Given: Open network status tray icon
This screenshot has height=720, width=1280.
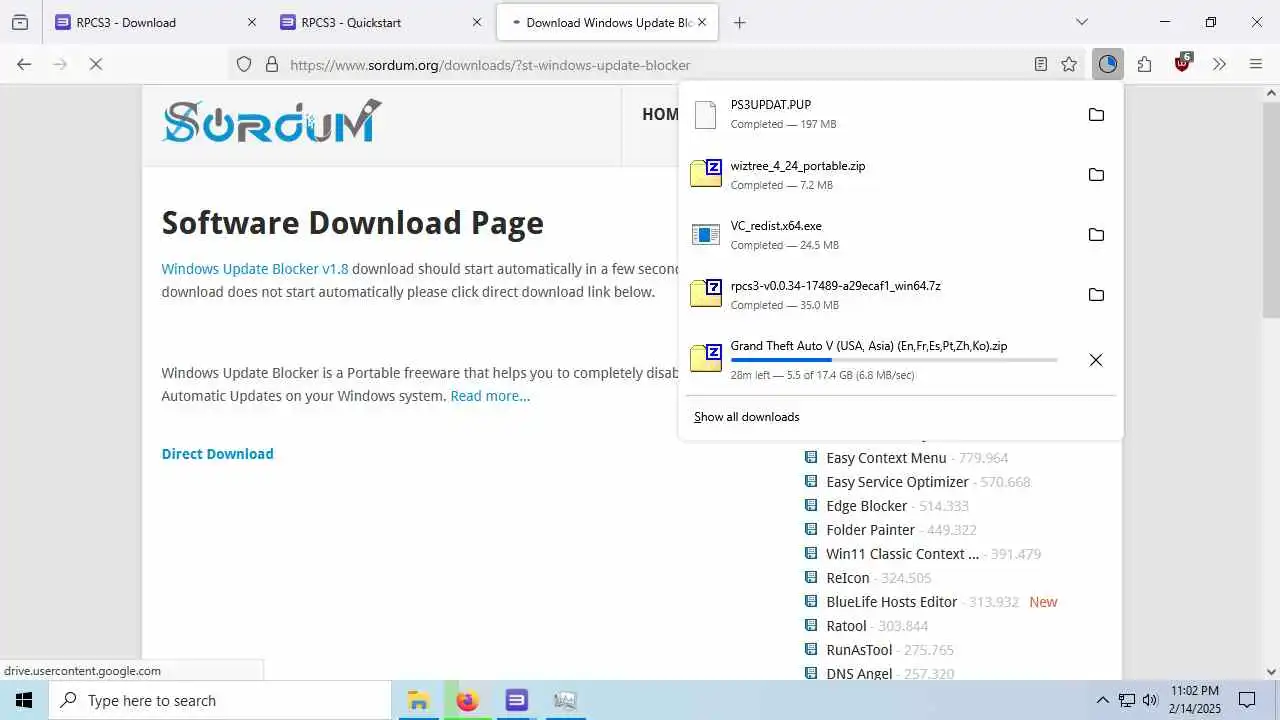Looking at the screenshot, I should click(1127, 700).
